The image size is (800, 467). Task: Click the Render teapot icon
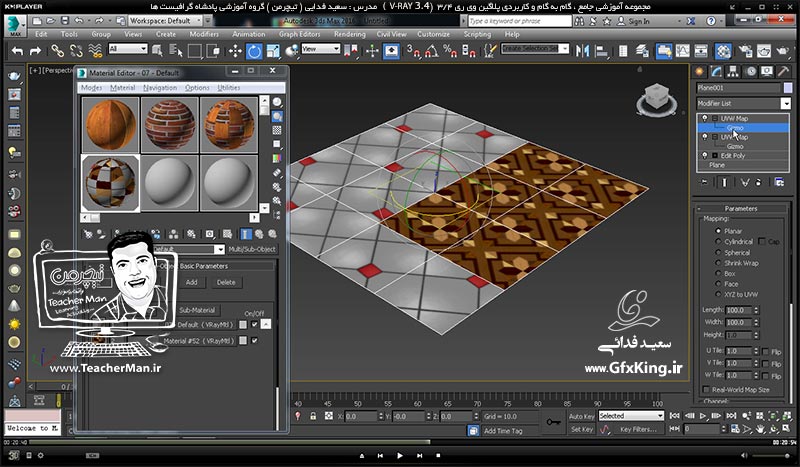pos(782,51)
